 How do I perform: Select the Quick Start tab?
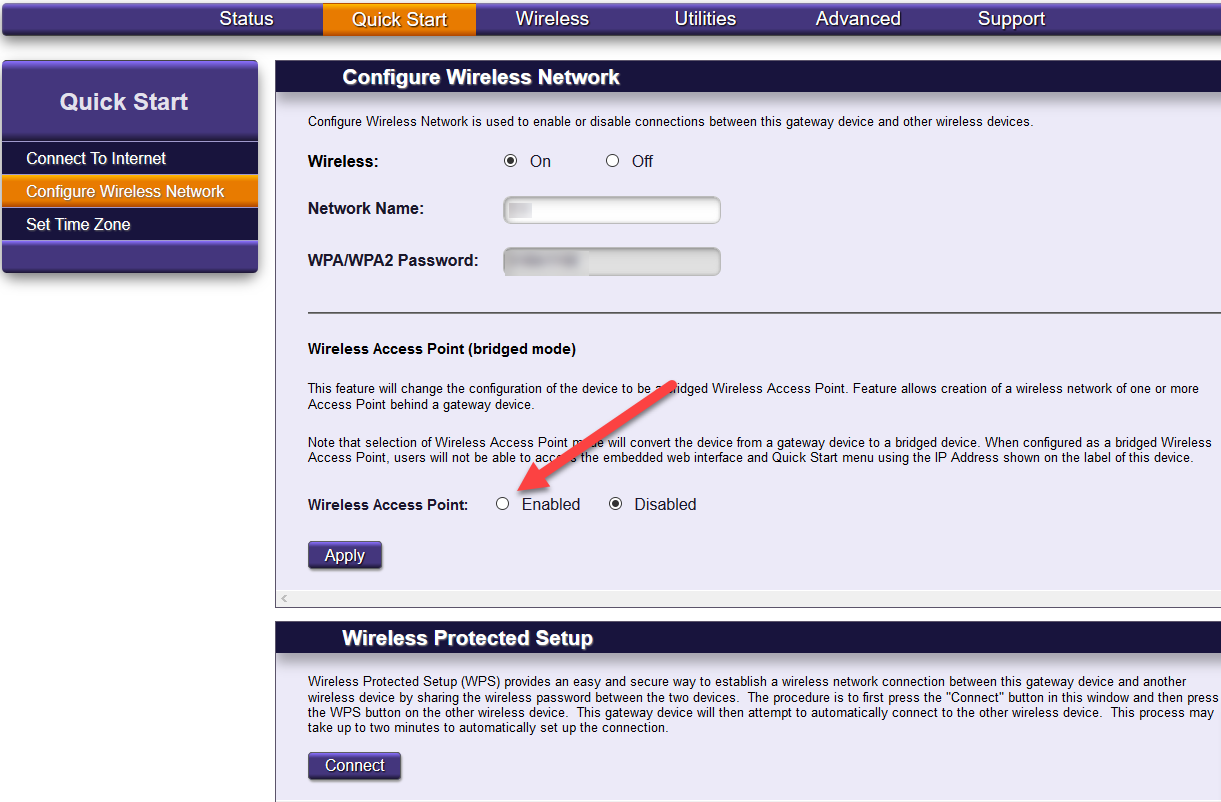[x=399, y=19]
